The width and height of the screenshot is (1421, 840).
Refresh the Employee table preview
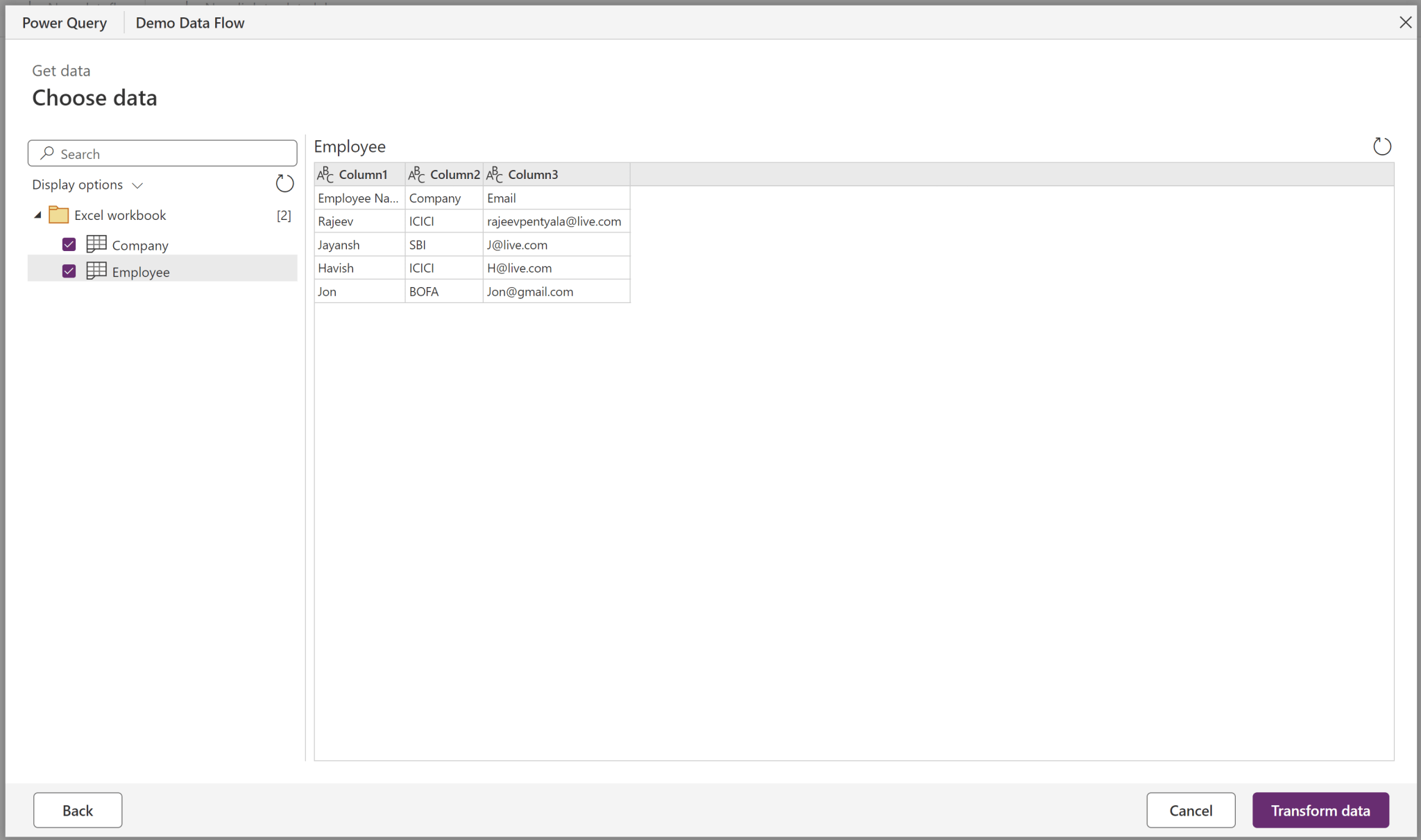1381,146
